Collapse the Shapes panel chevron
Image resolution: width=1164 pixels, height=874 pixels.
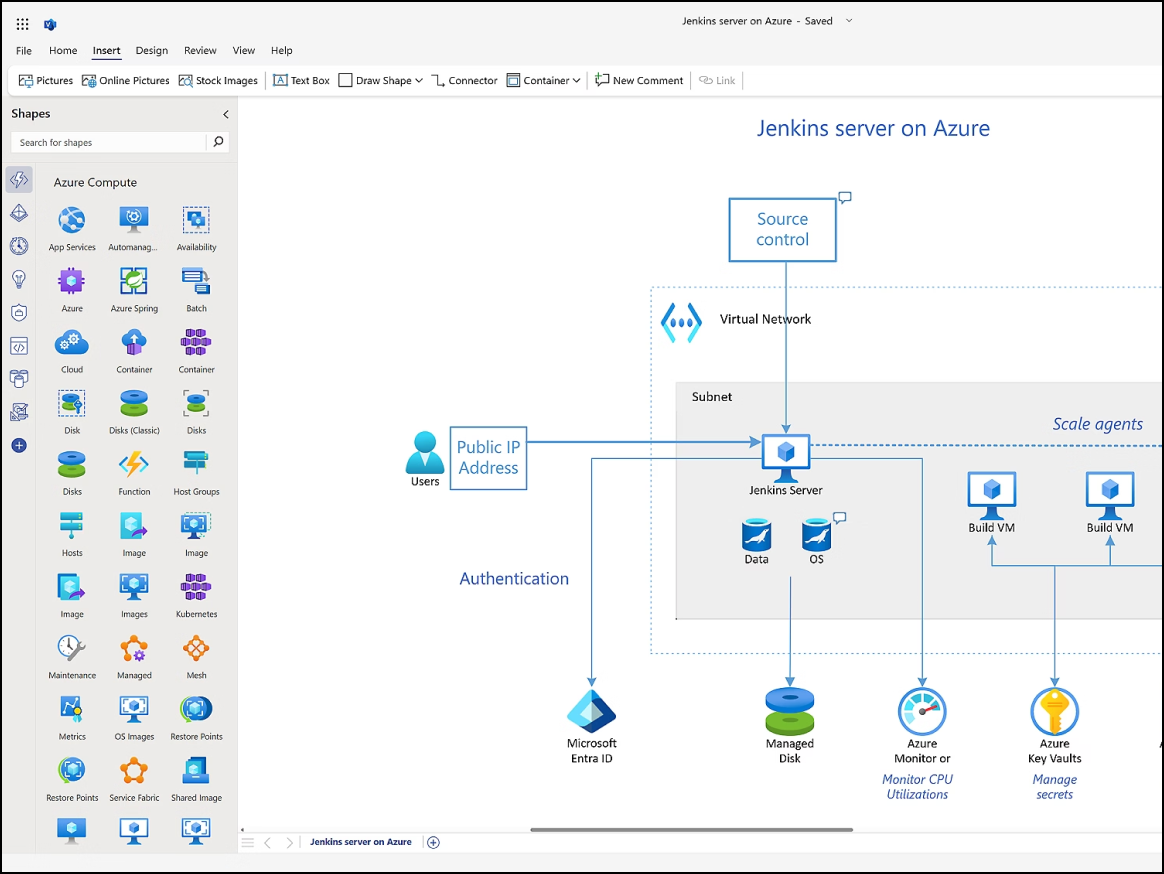(x=226, y=114)
